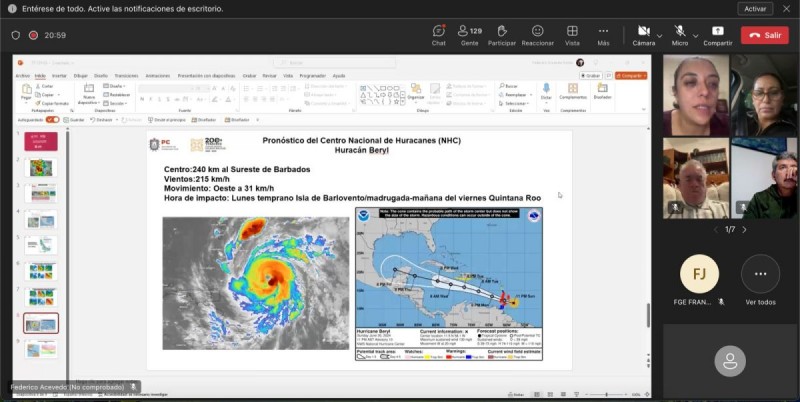This screenshot has width=800, height=402.
Task: Open the Diseñador pane from ribbon
Action: pos(603,92)
